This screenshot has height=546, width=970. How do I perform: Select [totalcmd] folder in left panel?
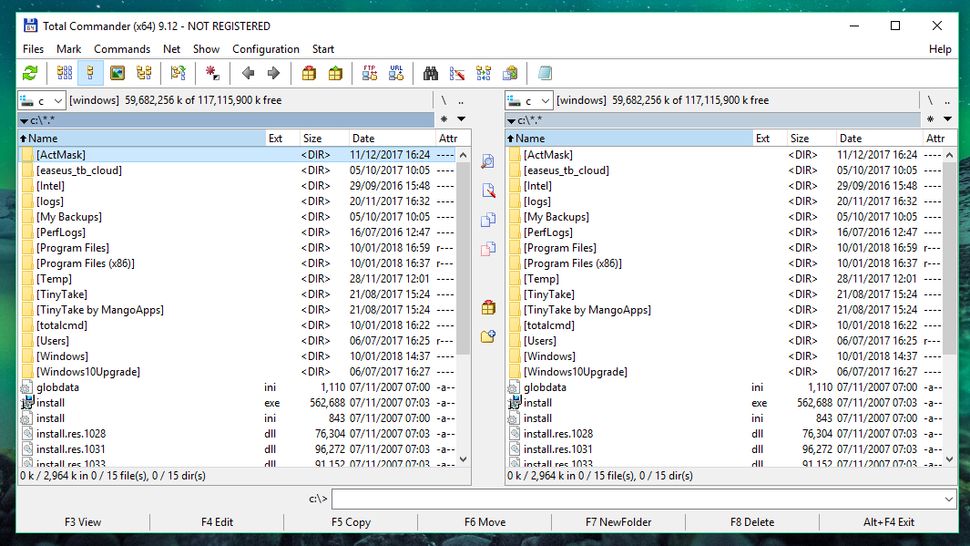pos(238,325)
